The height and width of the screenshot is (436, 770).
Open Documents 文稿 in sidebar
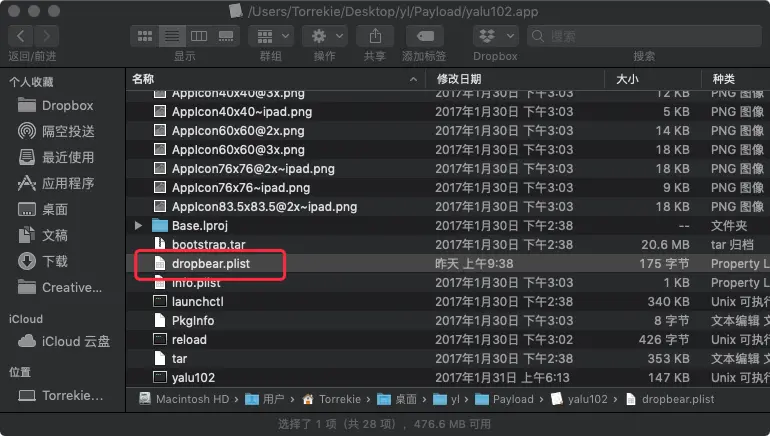click(x=43, y=235)
